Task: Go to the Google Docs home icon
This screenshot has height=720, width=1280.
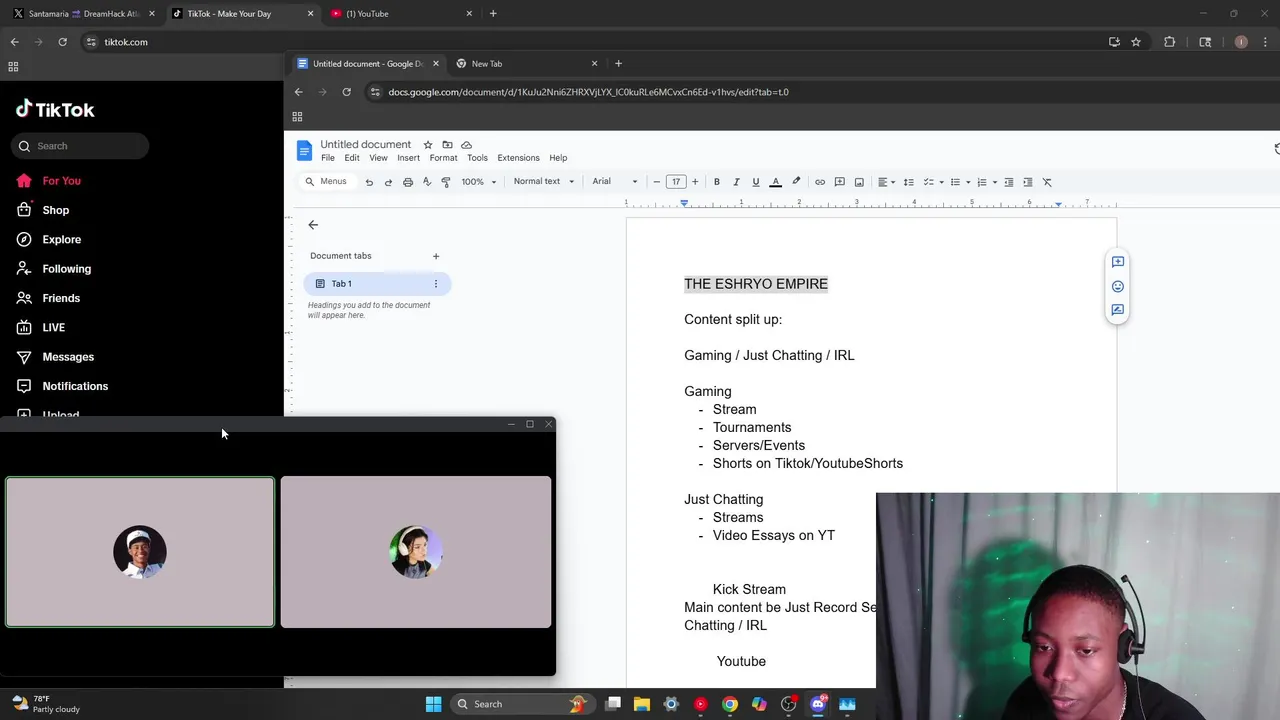Action: coord(304,151)
